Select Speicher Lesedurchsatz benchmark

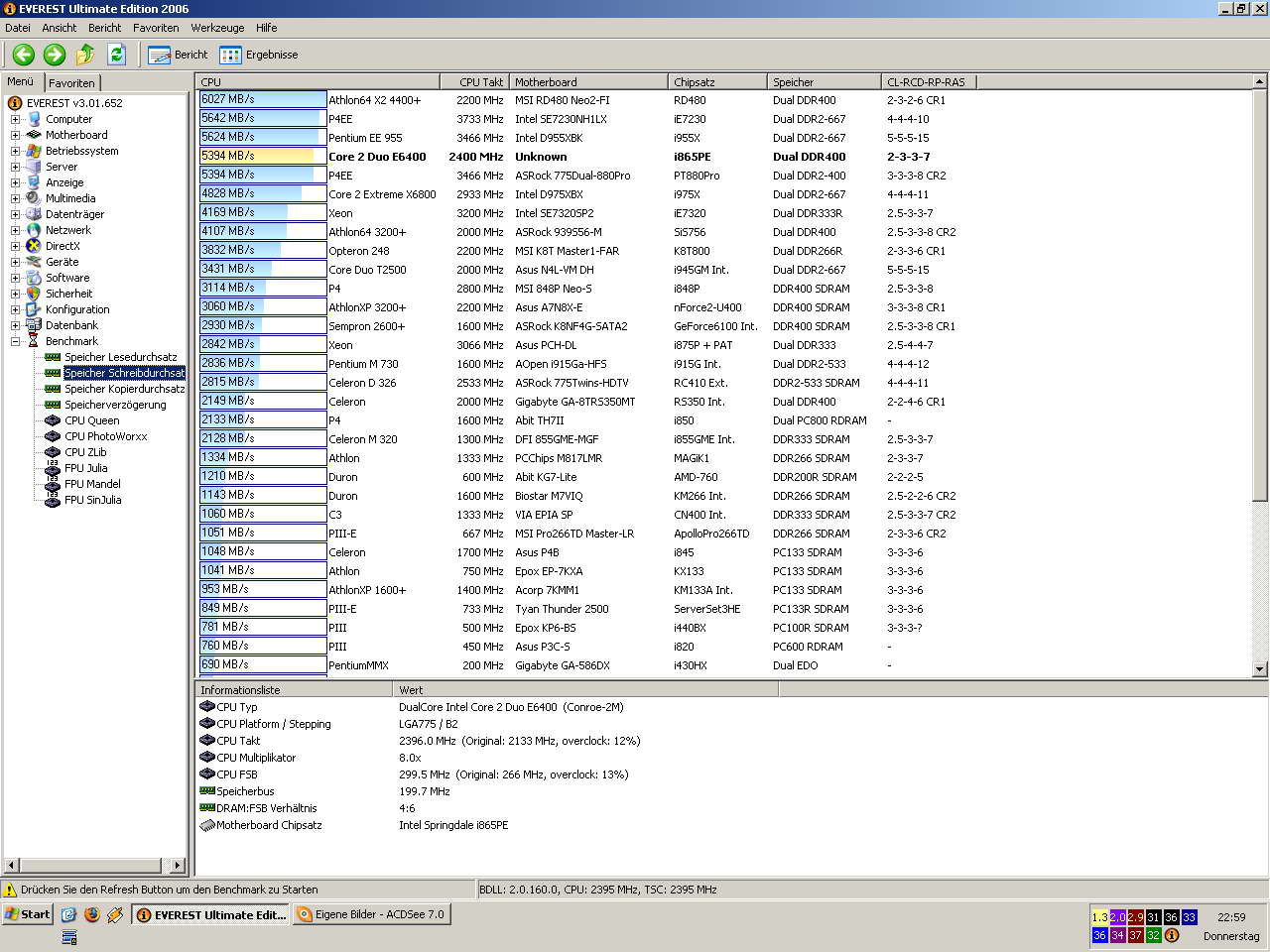tap(121, 357)
